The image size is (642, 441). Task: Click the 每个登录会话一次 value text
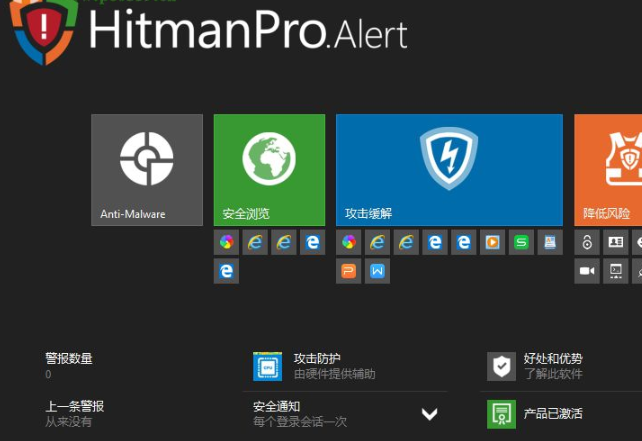click(300, 422)
